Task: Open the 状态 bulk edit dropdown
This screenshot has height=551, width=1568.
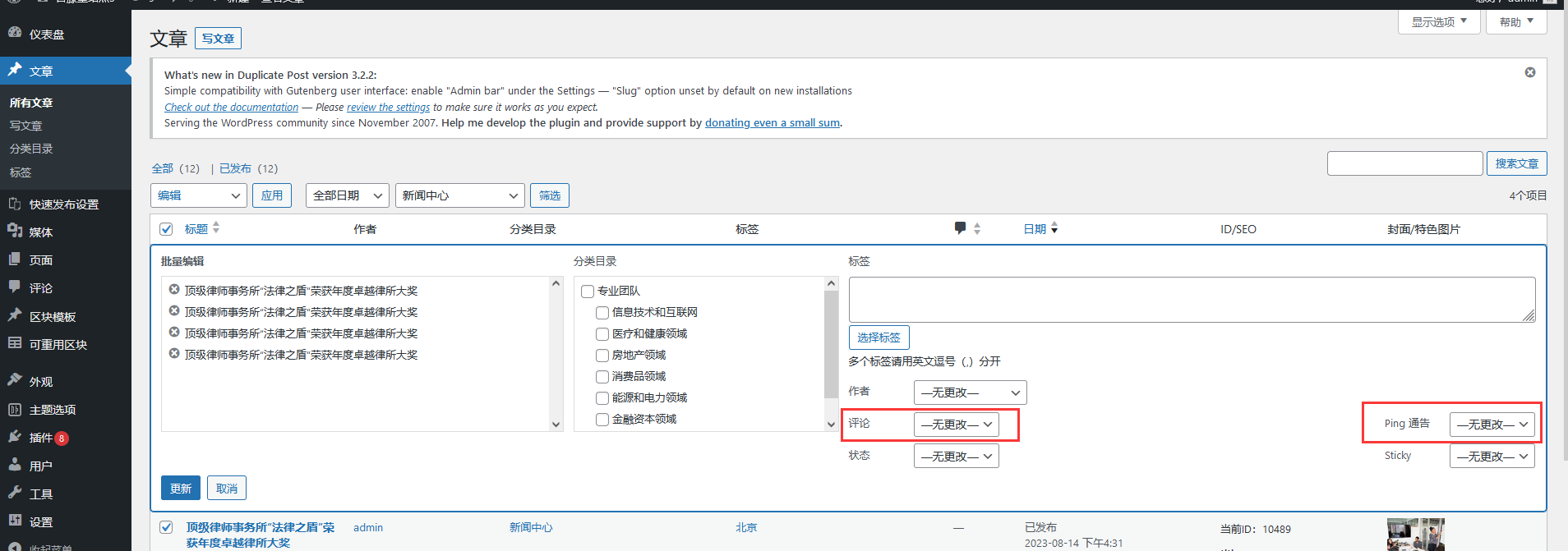Action: tap(956, 457)
